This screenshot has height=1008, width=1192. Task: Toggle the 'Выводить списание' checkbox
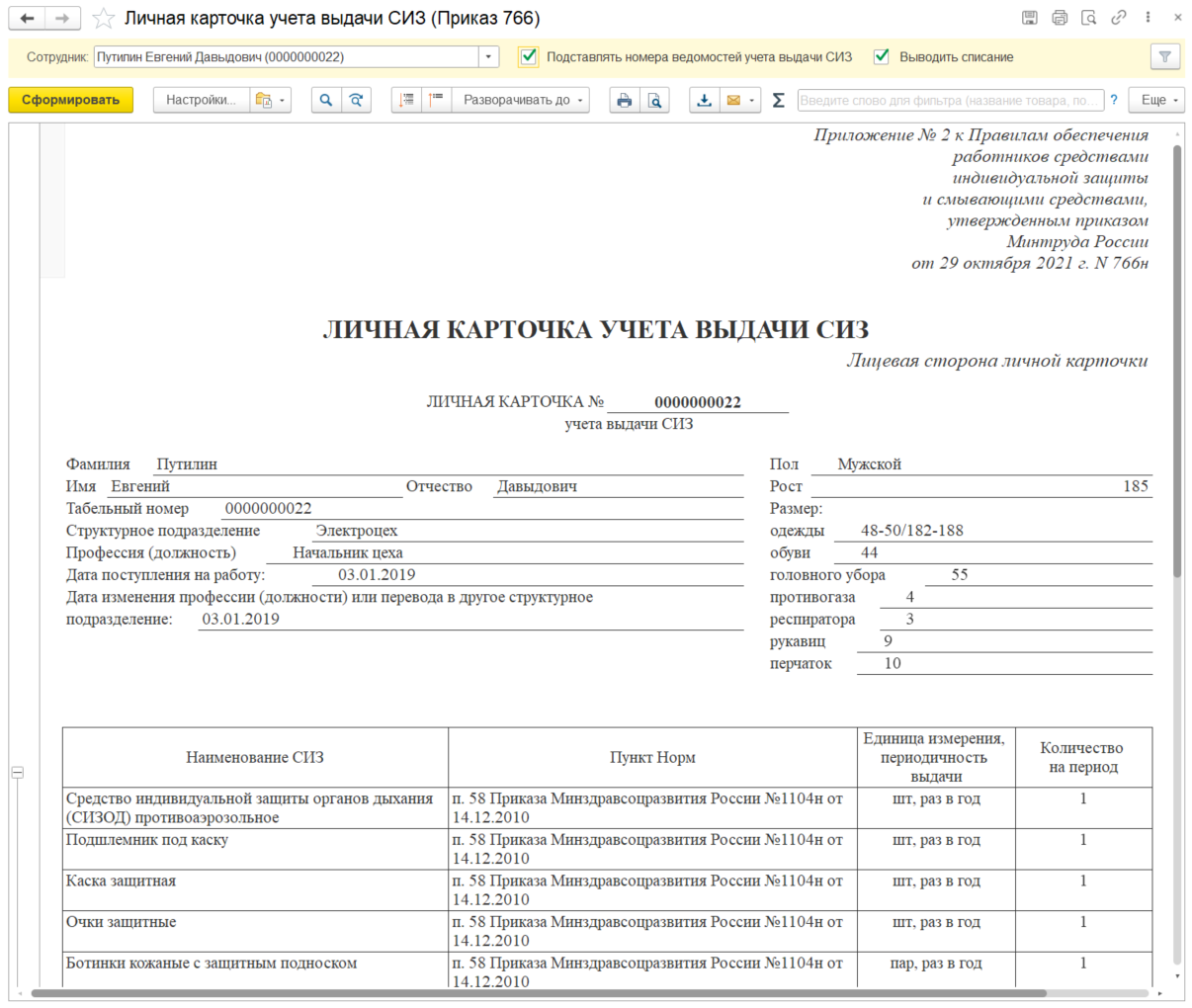point(882,57)
